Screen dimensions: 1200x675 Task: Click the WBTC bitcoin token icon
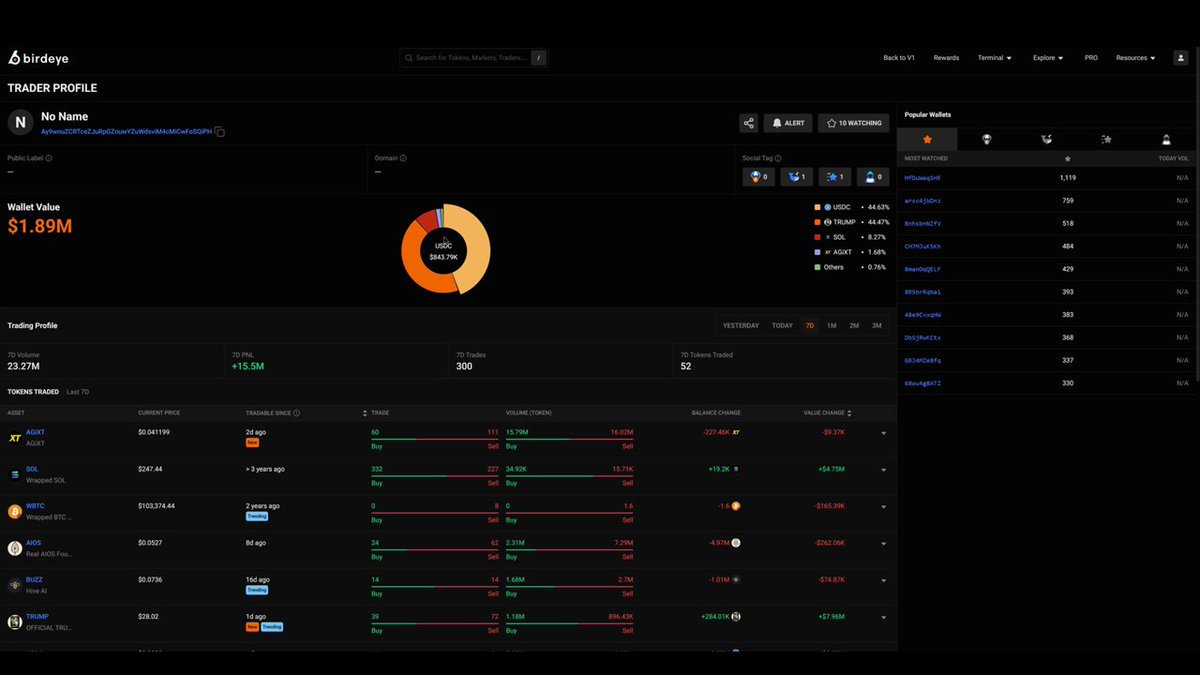[15, 511]
